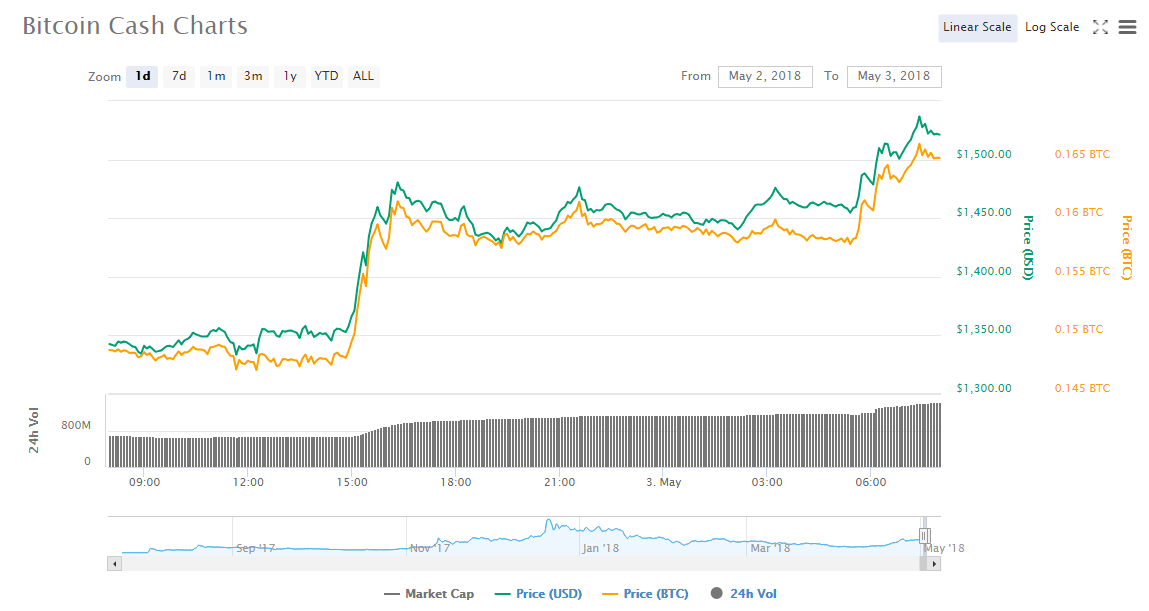Click Sep '17 in the navigator
This screenshot has height=611, width=1149.
click(x=256, y=548)
